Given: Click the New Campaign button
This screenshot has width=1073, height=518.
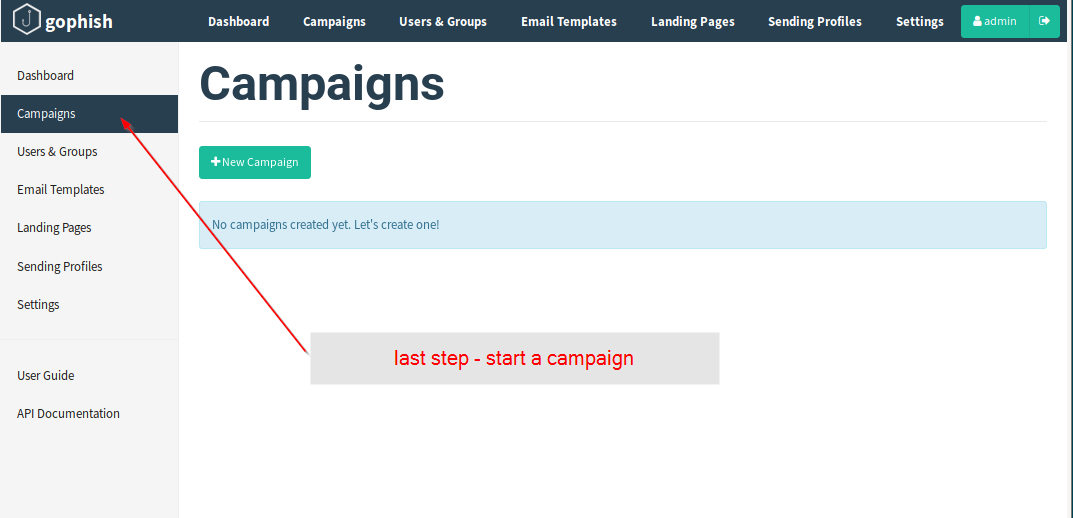Looking at the screenshot, I should [255, 162].
